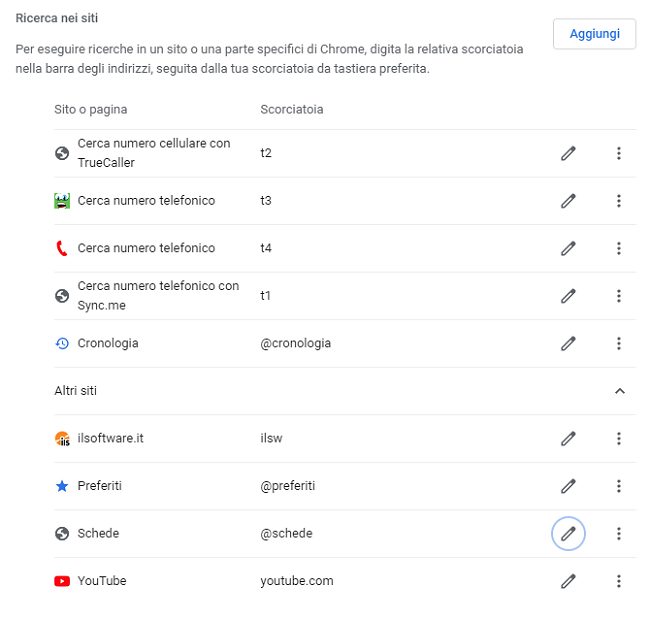
Task: Open more actions for ilsoftware.it
Action: click(x=618, y=438)
